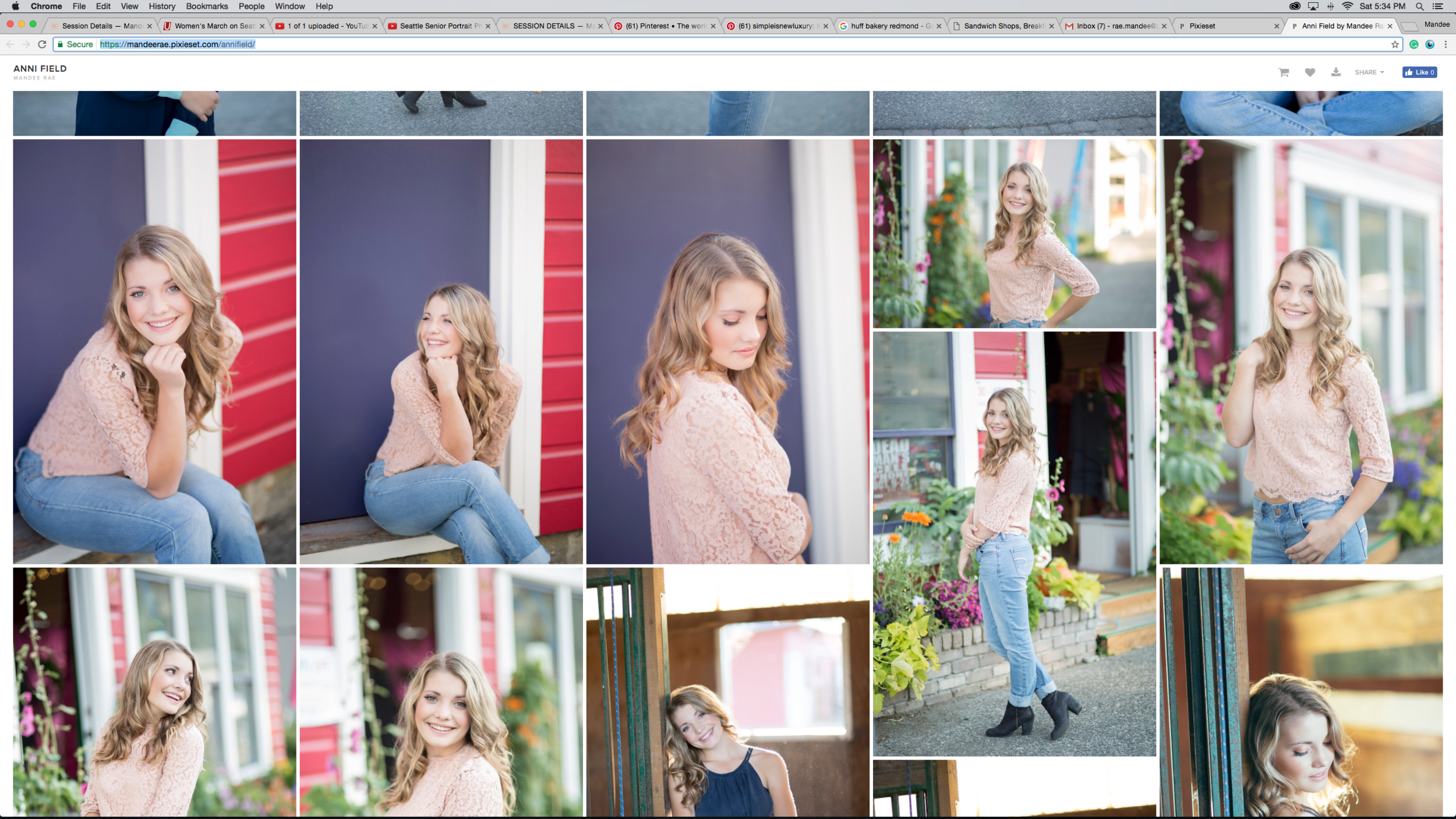Open looking-down profile portrait by purple wall
Screen dimensions: 1456x819
[727, 351]
